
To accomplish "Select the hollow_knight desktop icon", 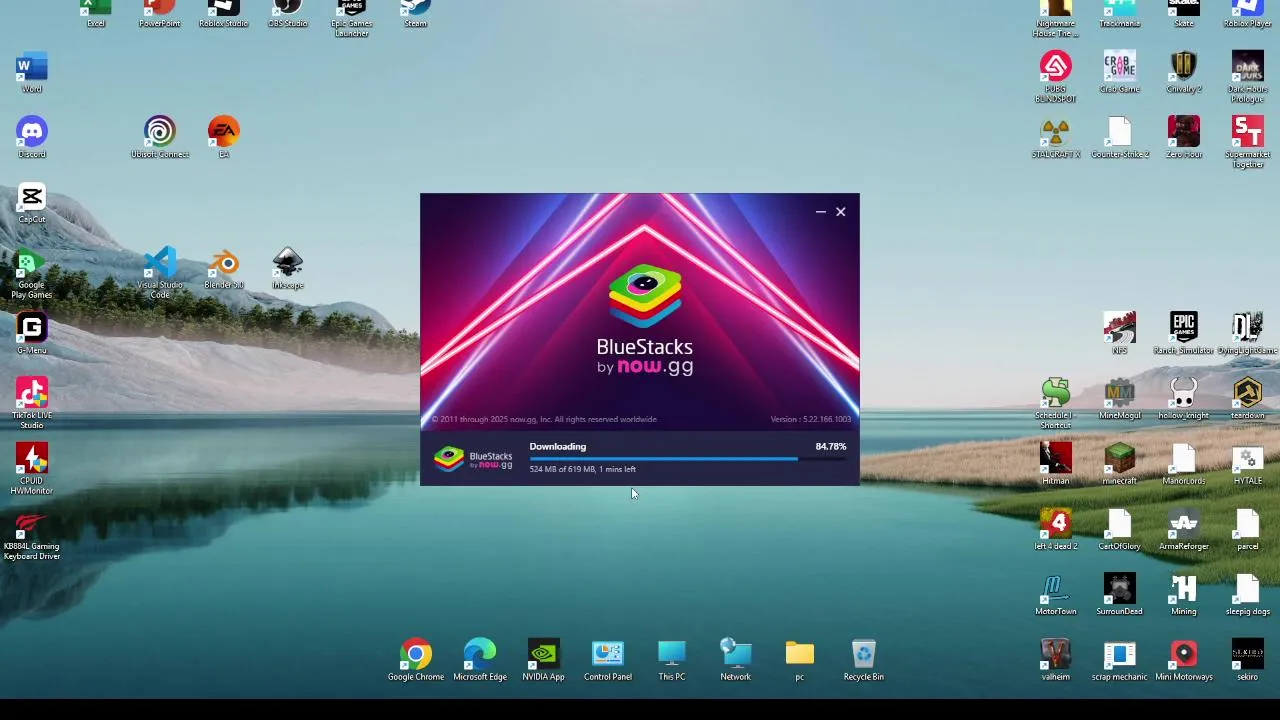I will [1184, 399].
